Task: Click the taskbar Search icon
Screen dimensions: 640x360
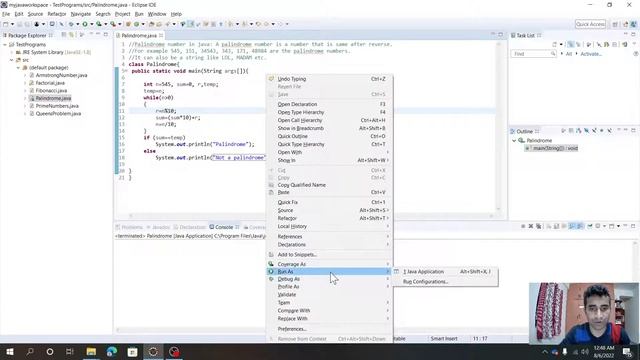Action: point(30,352)
